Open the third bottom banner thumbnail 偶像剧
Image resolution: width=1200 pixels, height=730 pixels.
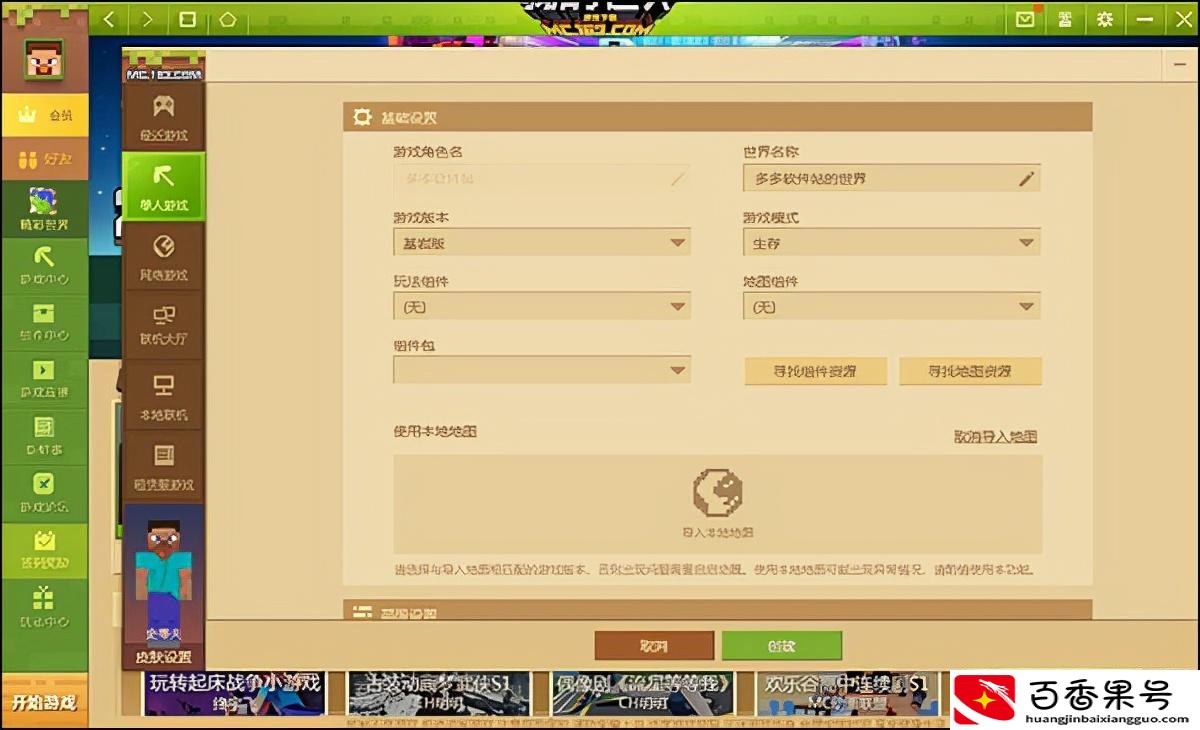point(643,692)
